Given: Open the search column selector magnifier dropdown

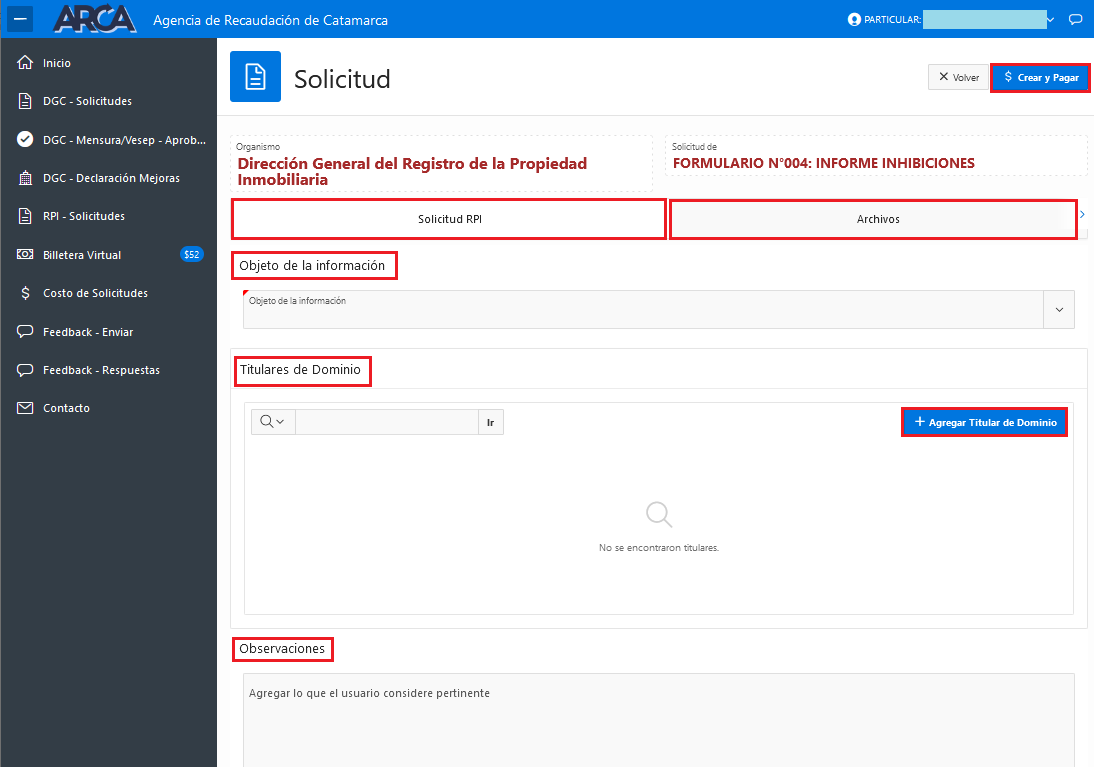Looking at the screenshot, I should tap(273, 422).
